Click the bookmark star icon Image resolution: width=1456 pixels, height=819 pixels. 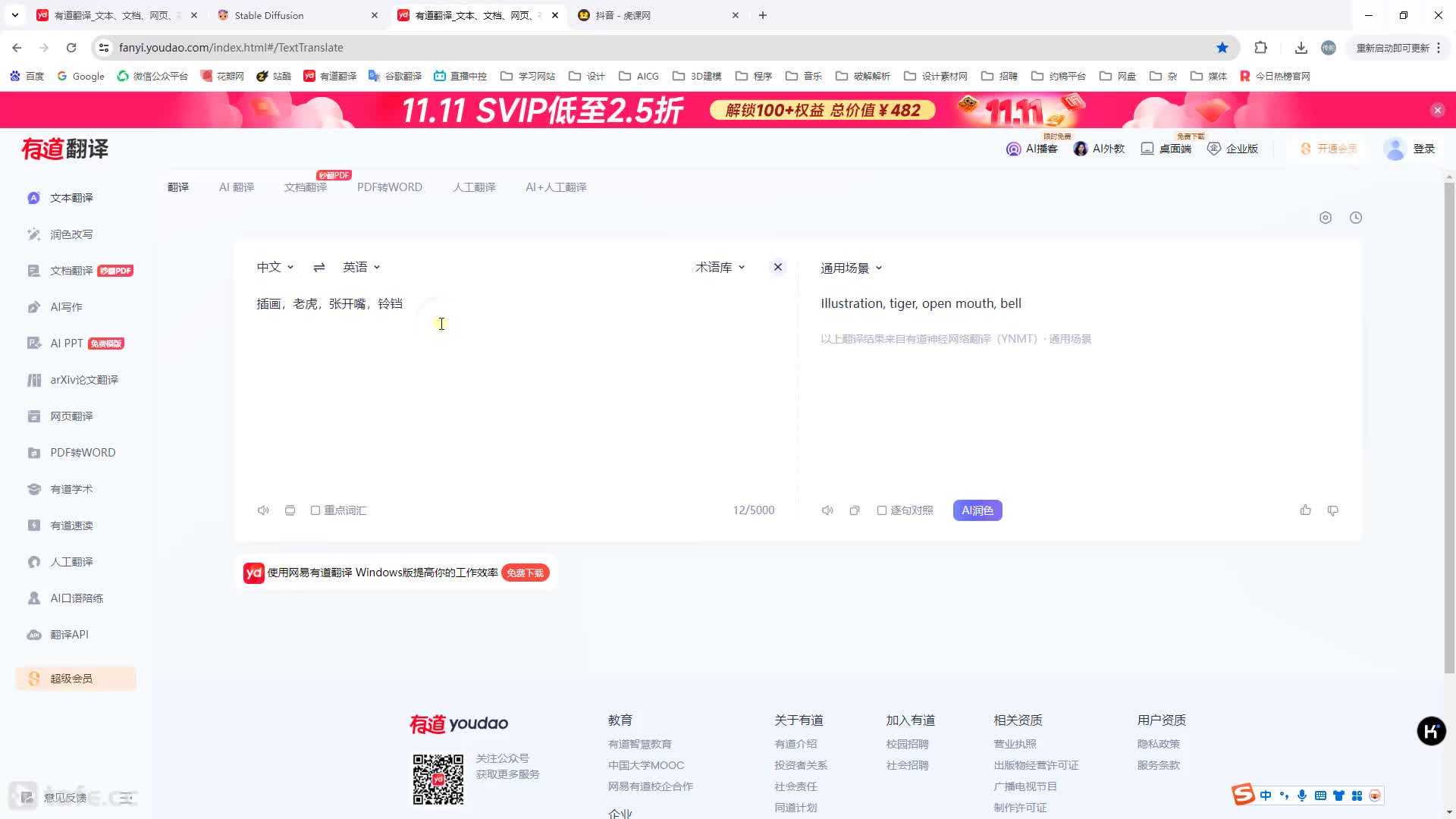coord(1222,47)
